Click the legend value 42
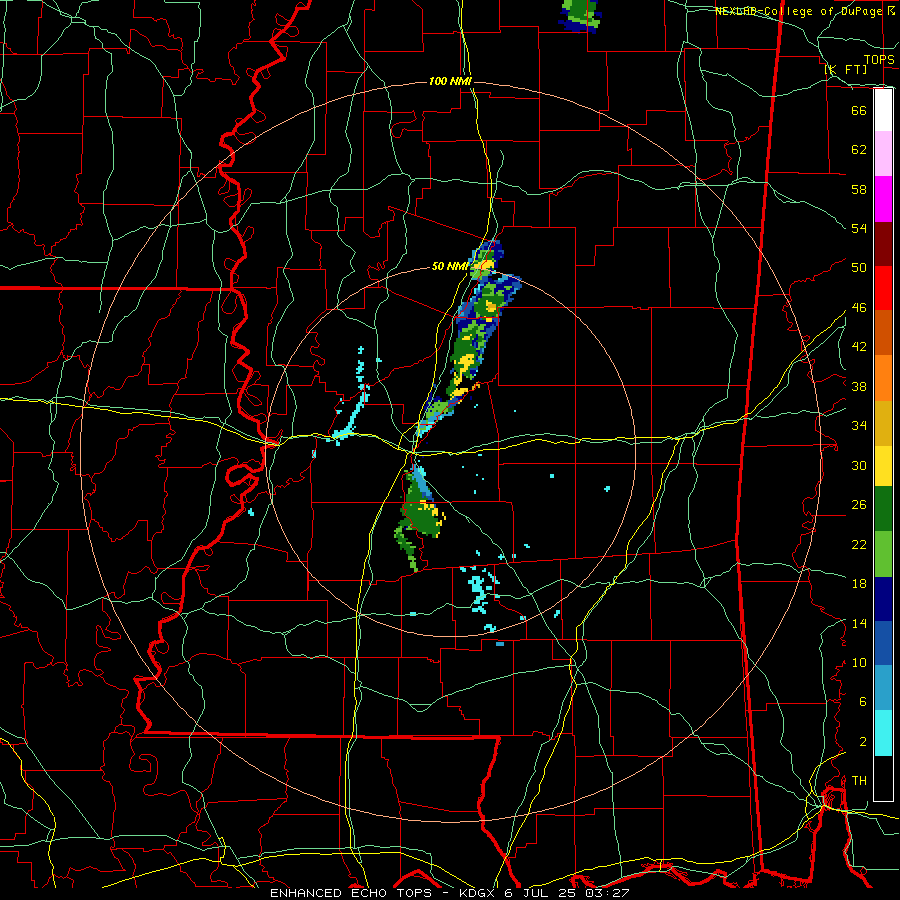The image size is (900, 900). pos(859,347)
